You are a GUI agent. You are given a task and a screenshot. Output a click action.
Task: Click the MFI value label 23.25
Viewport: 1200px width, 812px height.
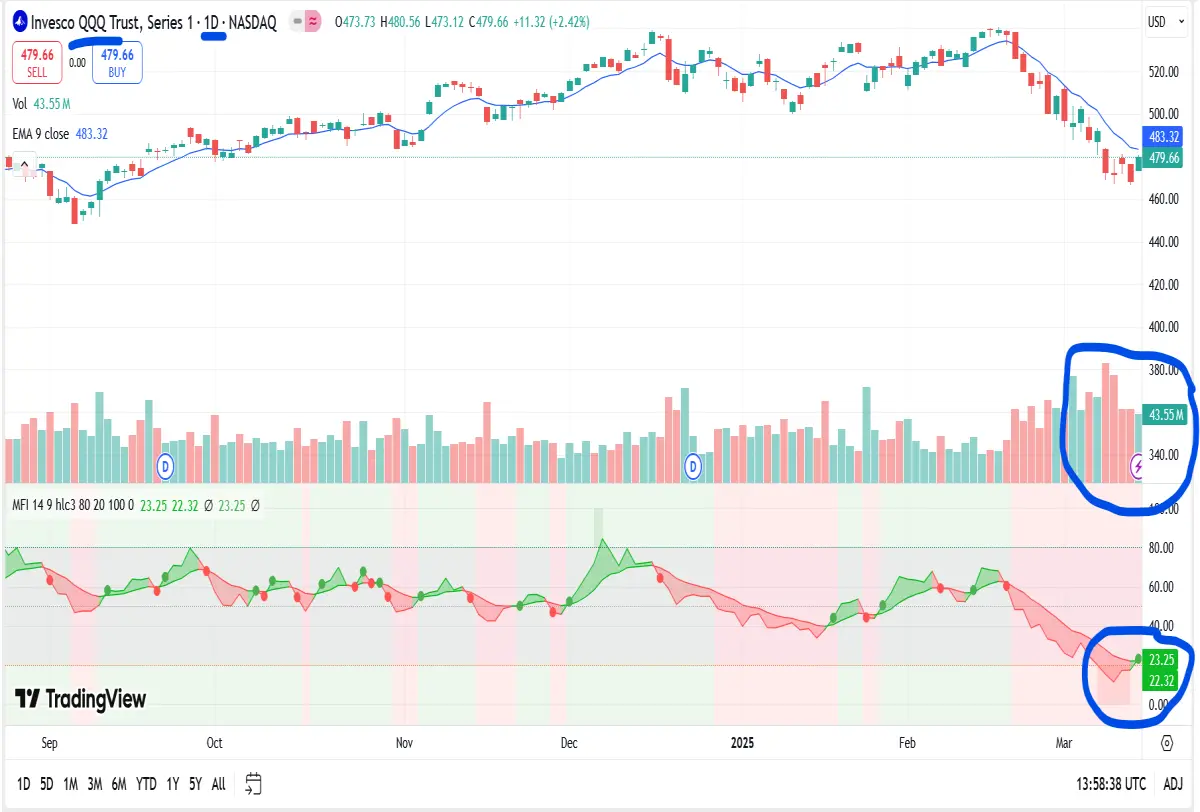click(x=1162, y=660)
